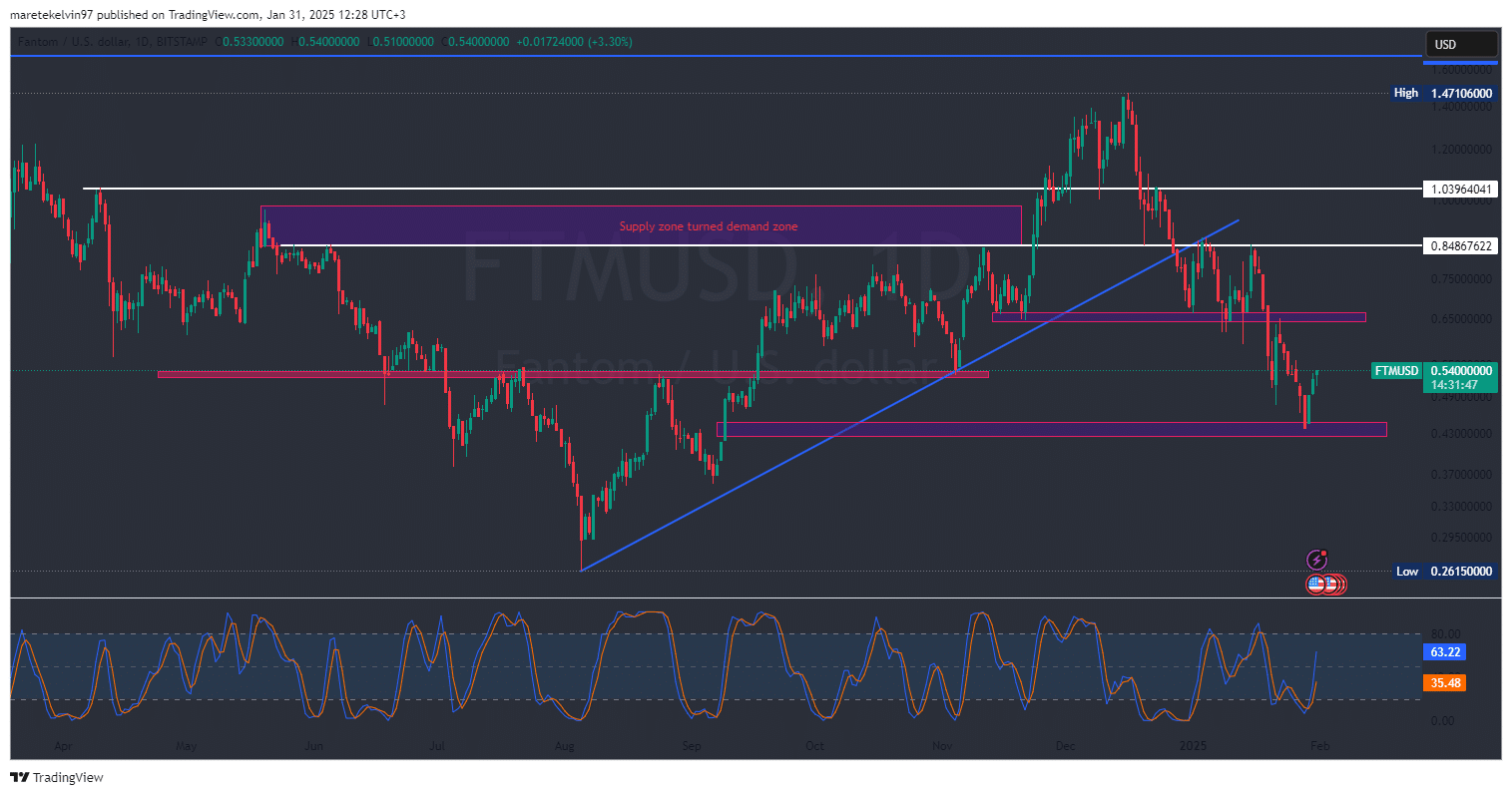
Task: Click the purple lightning bolt event icon
Action: (x=1316, y=561)
